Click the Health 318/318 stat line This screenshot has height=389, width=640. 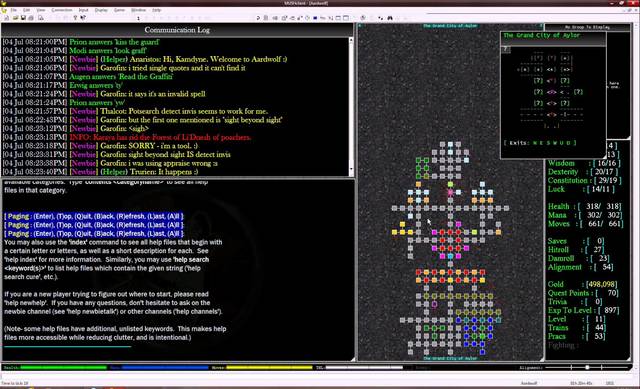[x=584, y=207]
